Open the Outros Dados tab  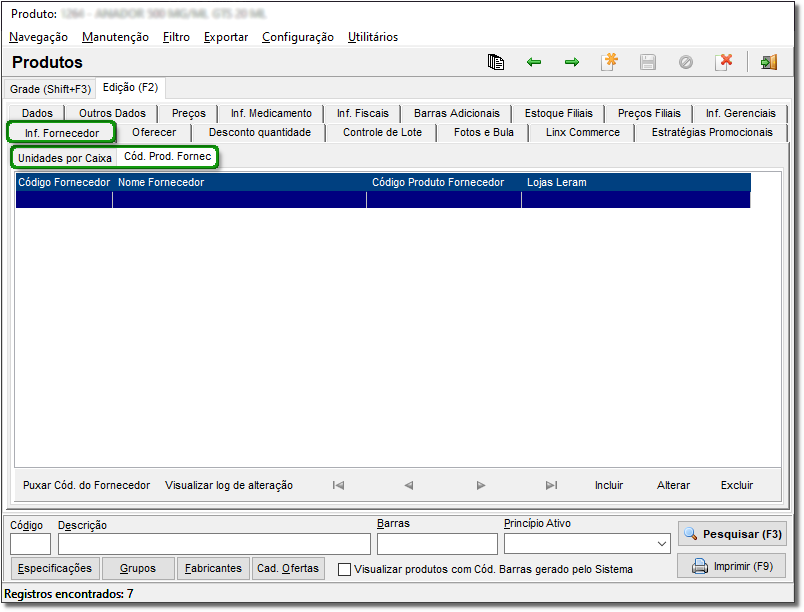click(112, 113)
